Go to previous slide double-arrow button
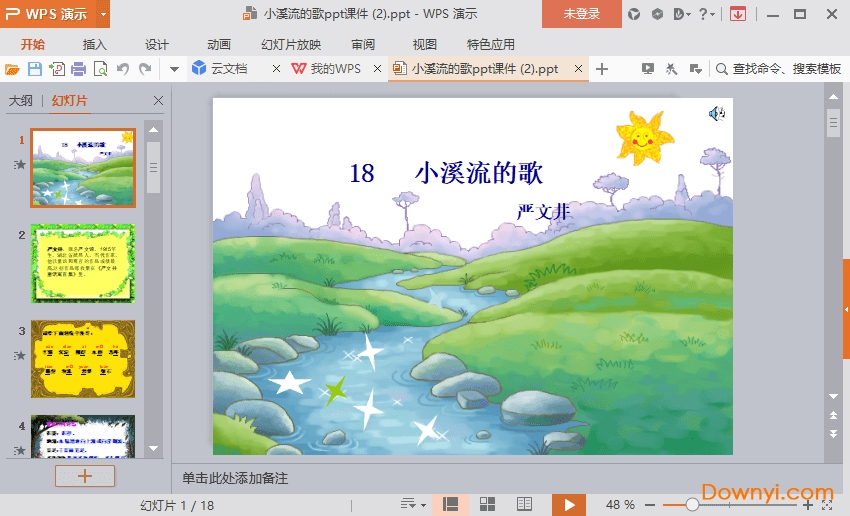 pyautogui.click(x=833, y=415)
